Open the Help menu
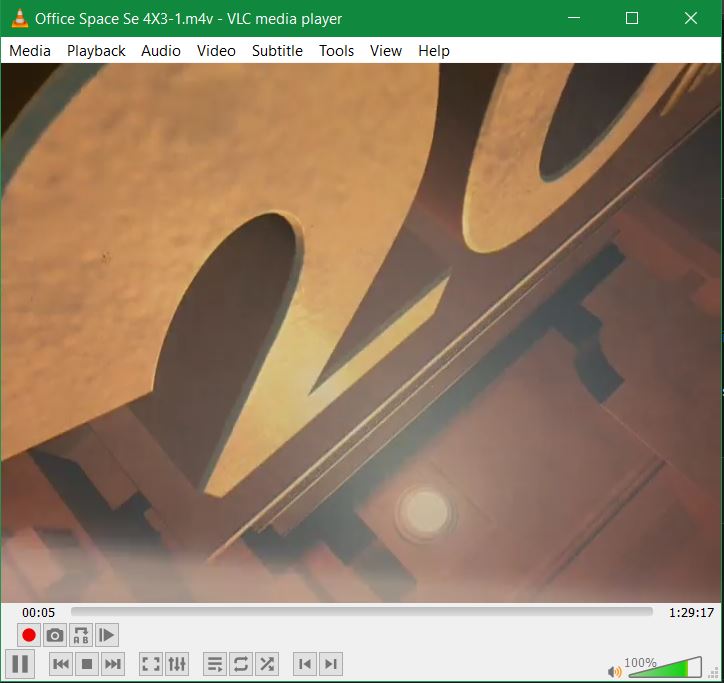Viewport: 724px width, 683px height. click(x=434, y=50)
